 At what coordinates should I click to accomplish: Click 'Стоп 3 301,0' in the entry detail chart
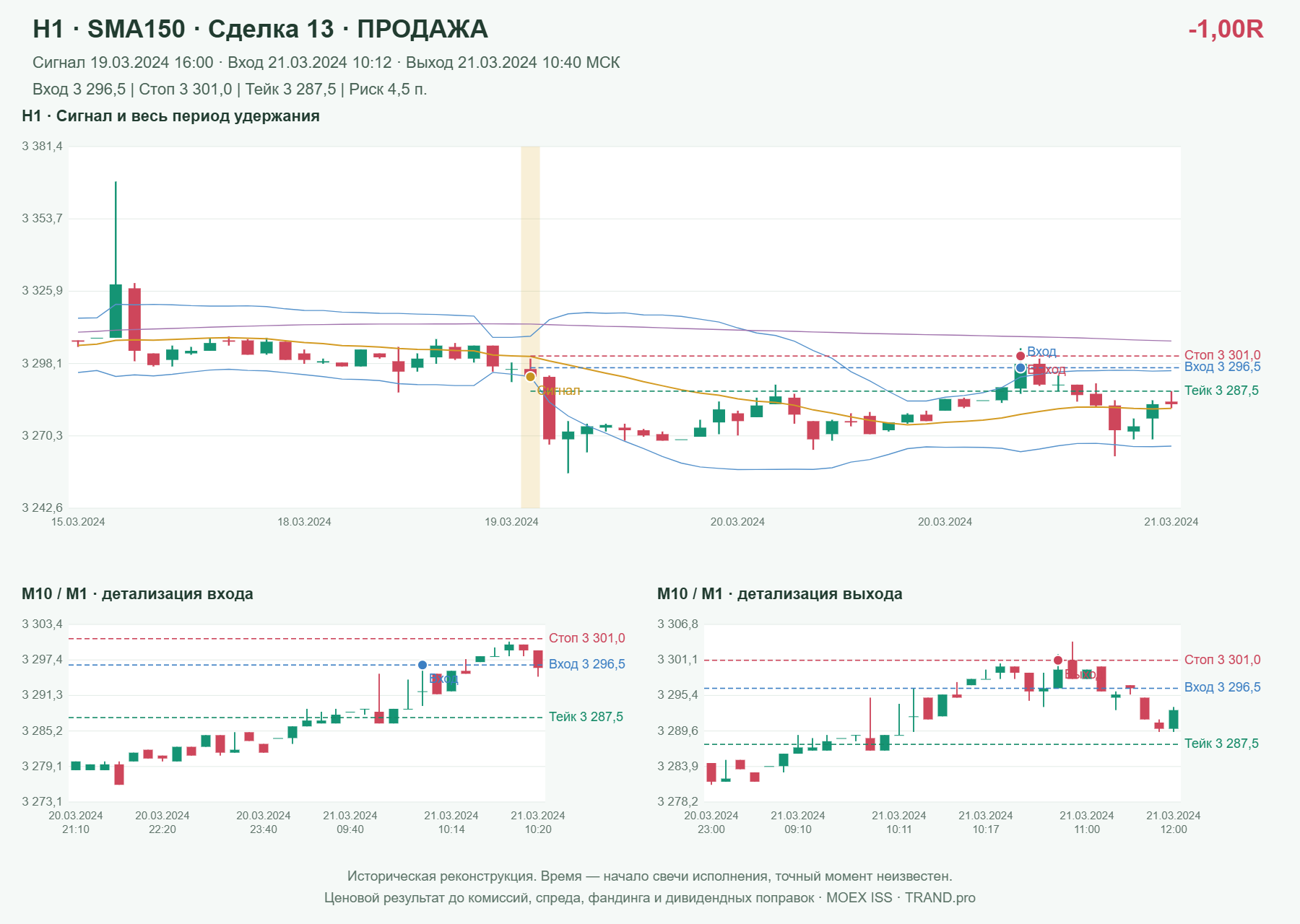point(586,638)
